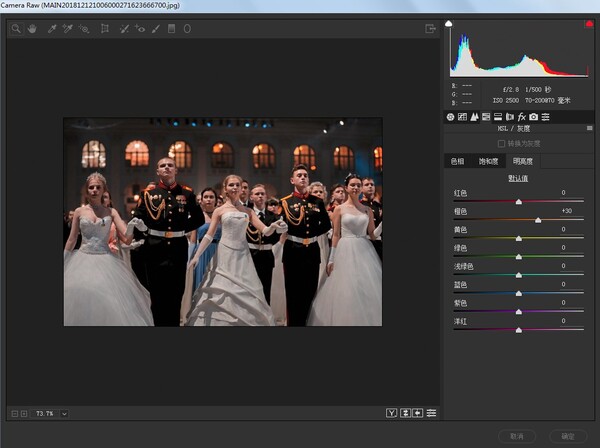This screenshot has width=600, height=448.
Task: Click the 洋红 luminance slider handle
Action: 519,330
